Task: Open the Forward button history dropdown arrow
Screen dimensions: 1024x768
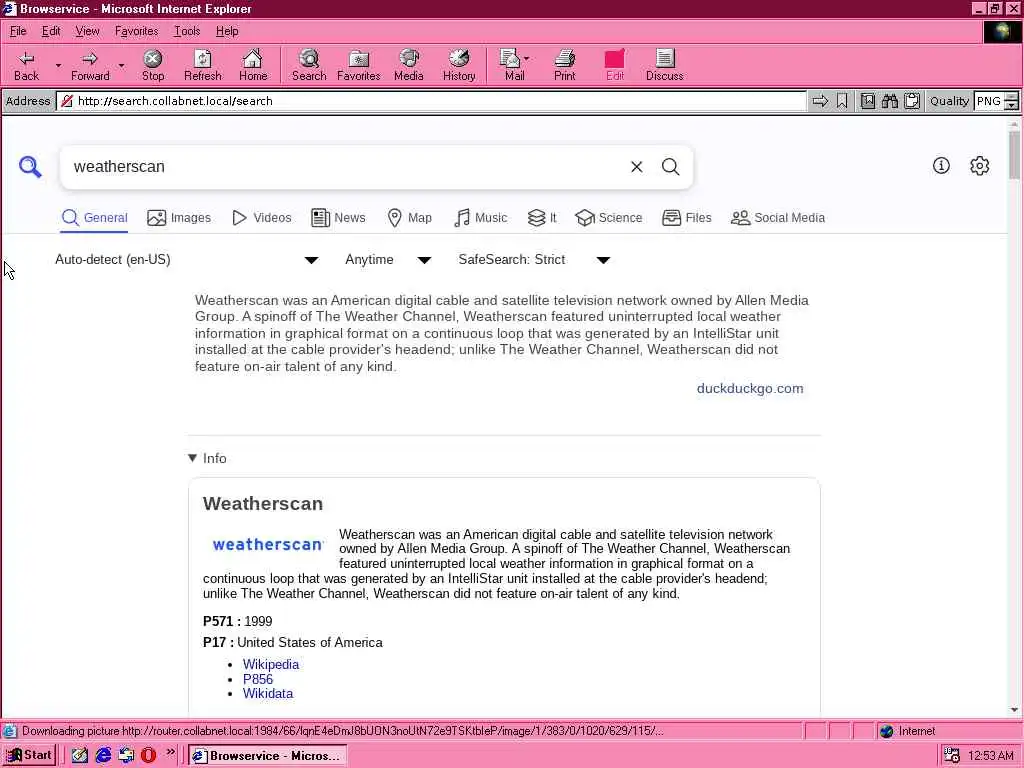Action: tap(121, 65)
